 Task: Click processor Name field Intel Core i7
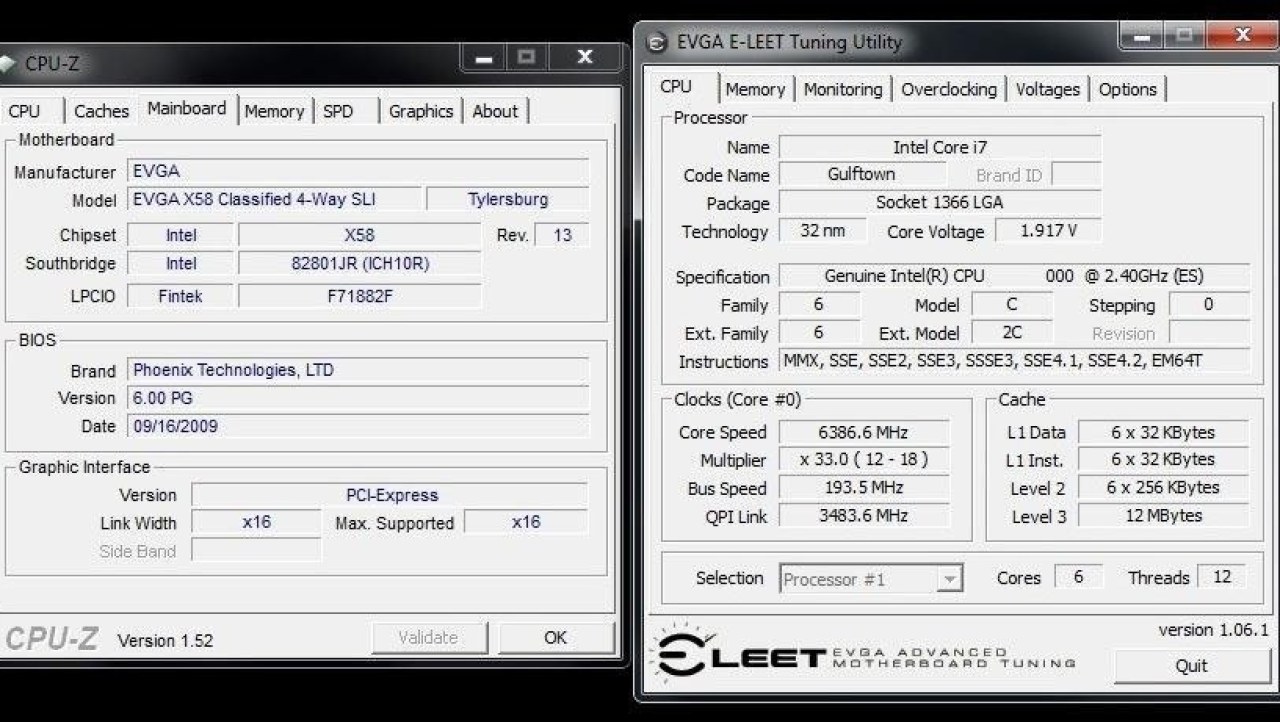(x=940, y=147)
